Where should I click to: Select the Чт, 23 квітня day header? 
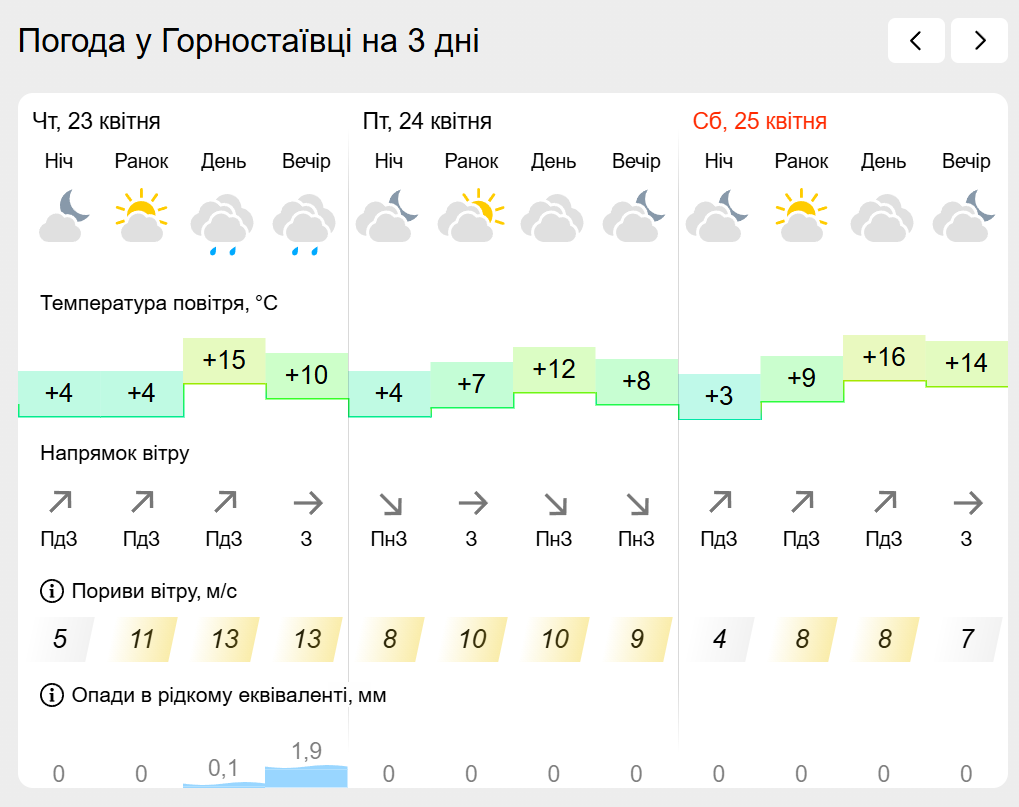[97, 122]
